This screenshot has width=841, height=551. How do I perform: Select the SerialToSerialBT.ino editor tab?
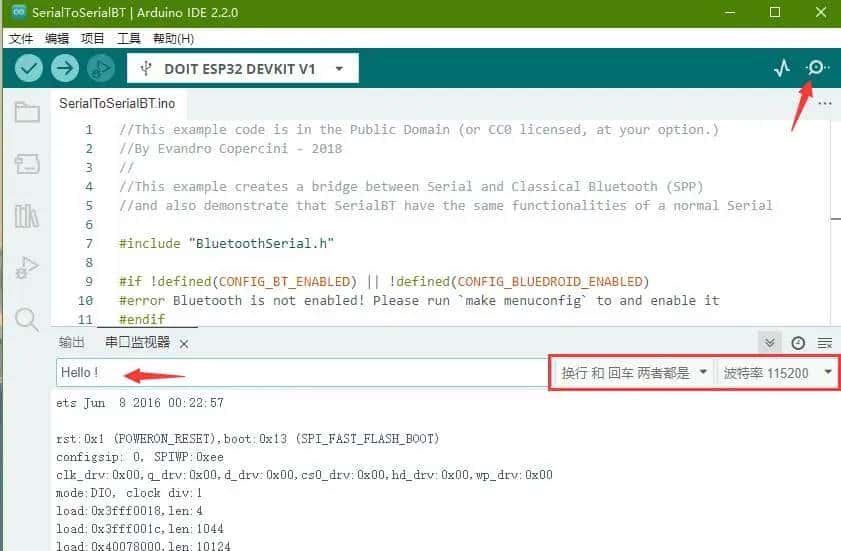click(x=117, y=104)
